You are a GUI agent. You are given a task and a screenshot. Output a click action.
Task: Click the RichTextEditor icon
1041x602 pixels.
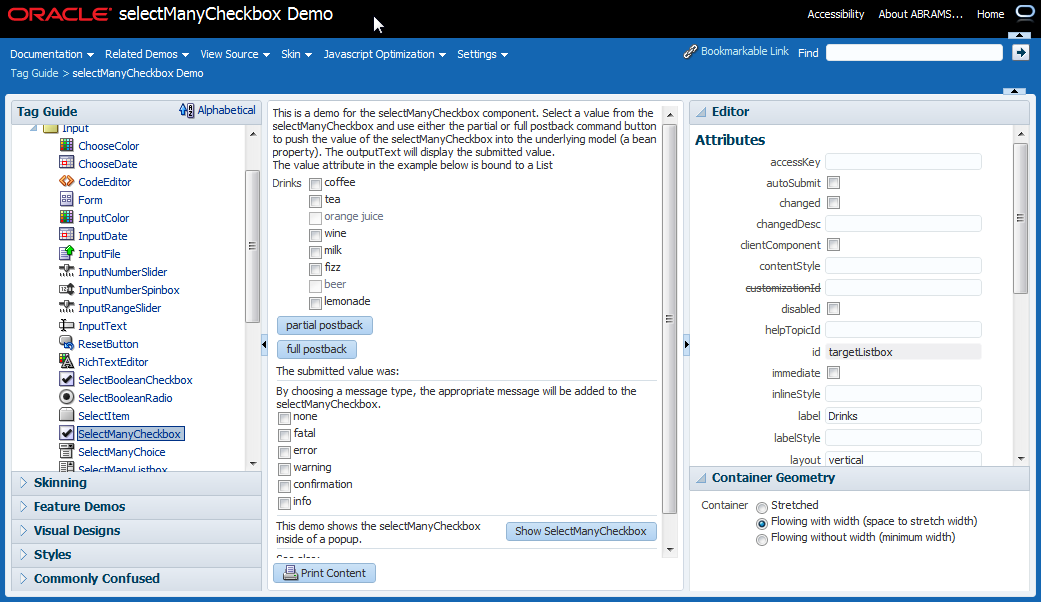[x=66, y=360]
